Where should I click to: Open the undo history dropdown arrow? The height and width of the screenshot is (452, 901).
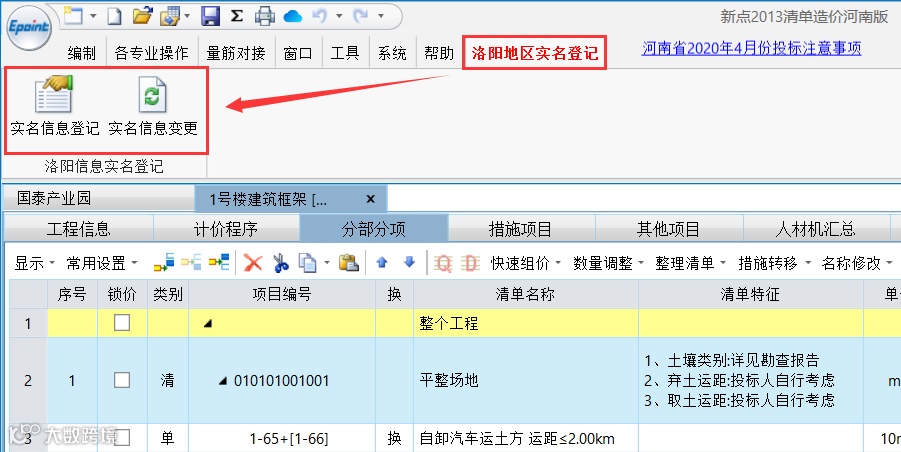click(x=339, y=16)
